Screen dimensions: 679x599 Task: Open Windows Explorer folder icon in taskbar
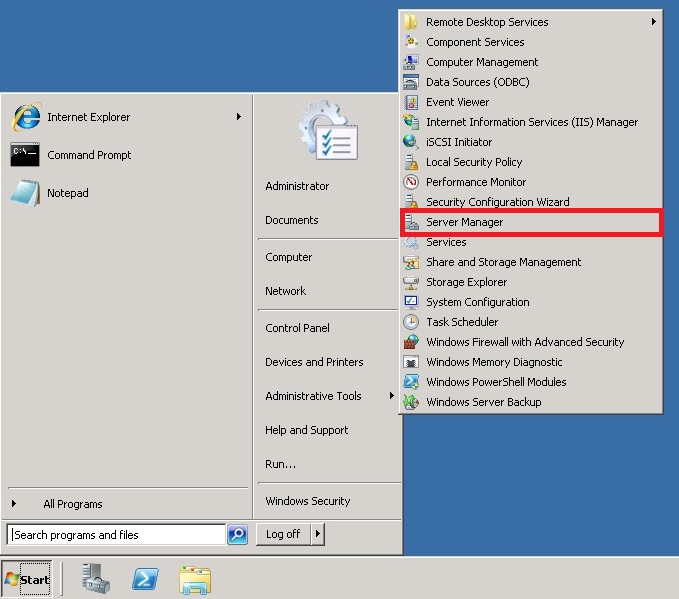pos(194,578)
